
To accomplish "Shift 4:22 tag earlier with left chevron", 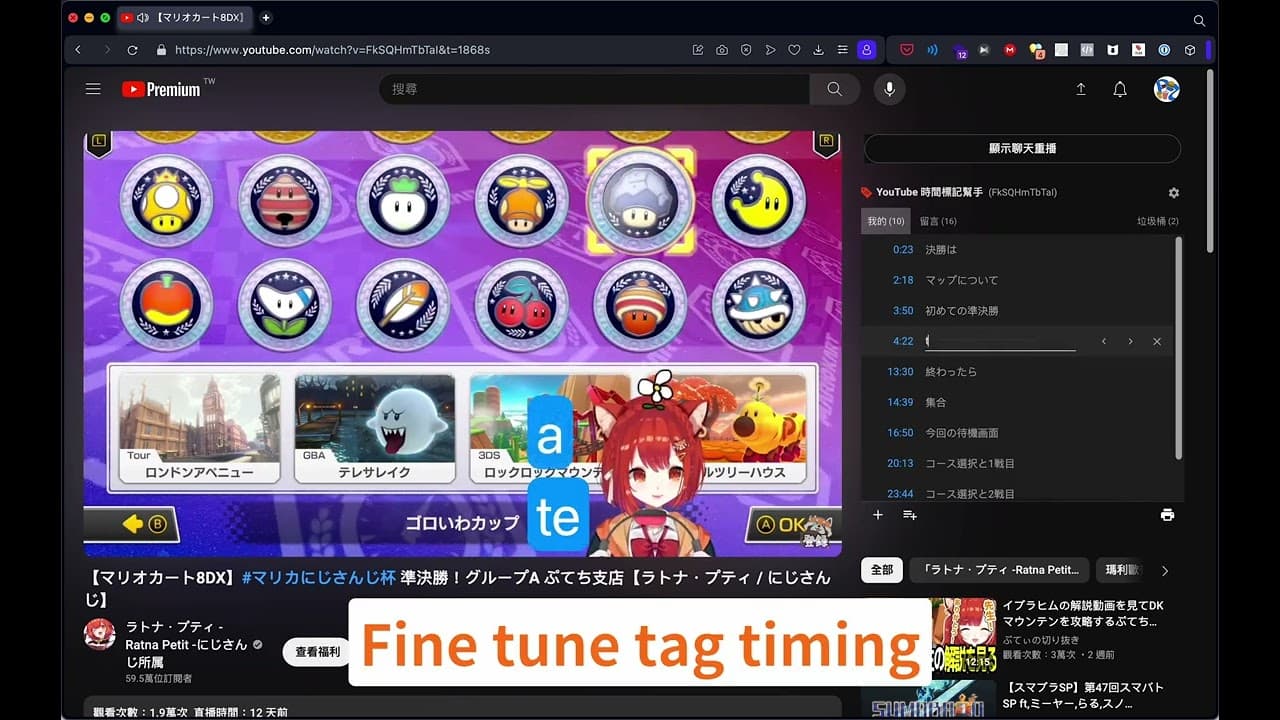I will 1104,341.
